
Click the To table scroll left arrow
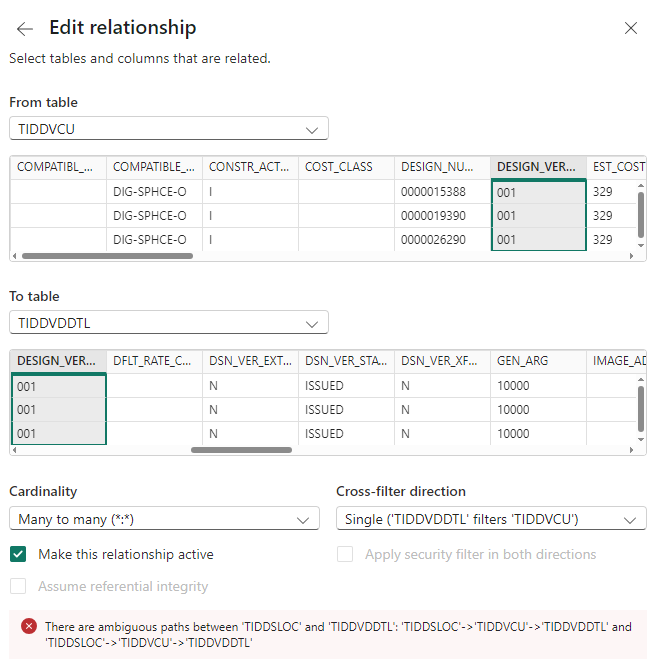click(x=15, y=450)
